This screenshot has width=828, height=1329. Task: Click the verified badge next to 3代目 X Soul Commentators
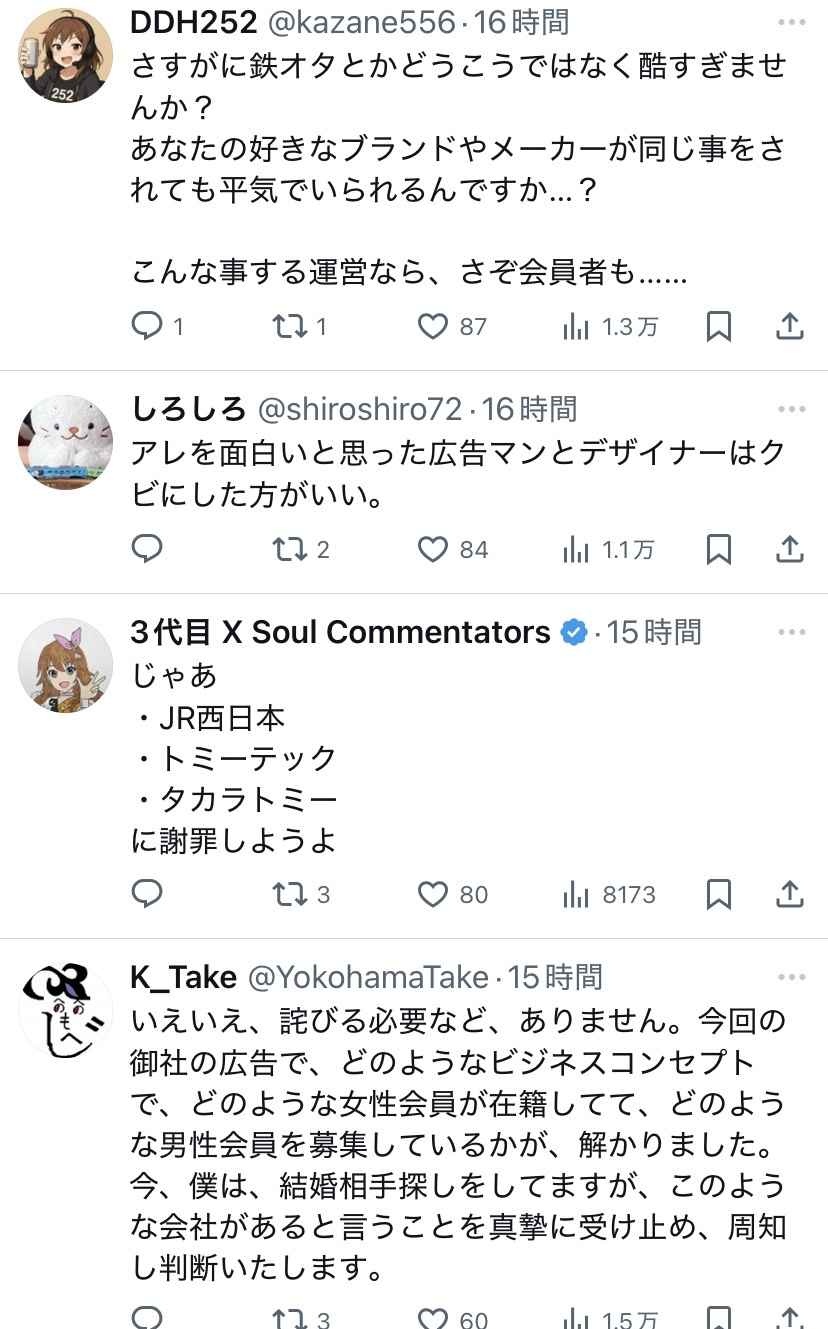572,632
